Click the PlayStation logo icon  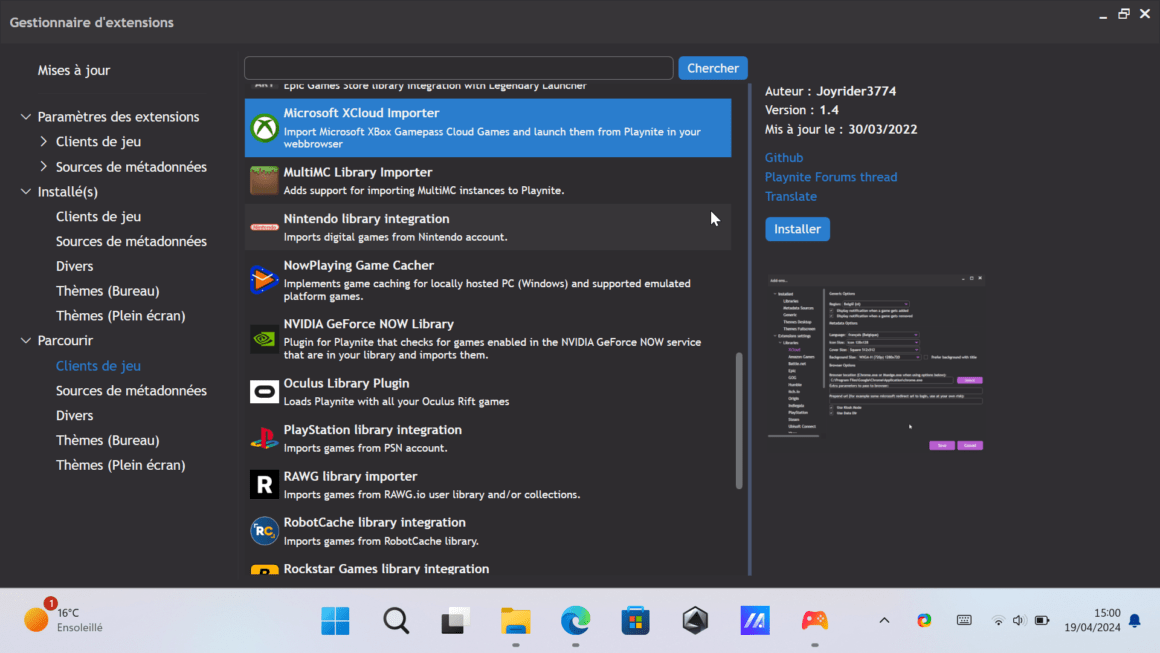pos(264,439)
